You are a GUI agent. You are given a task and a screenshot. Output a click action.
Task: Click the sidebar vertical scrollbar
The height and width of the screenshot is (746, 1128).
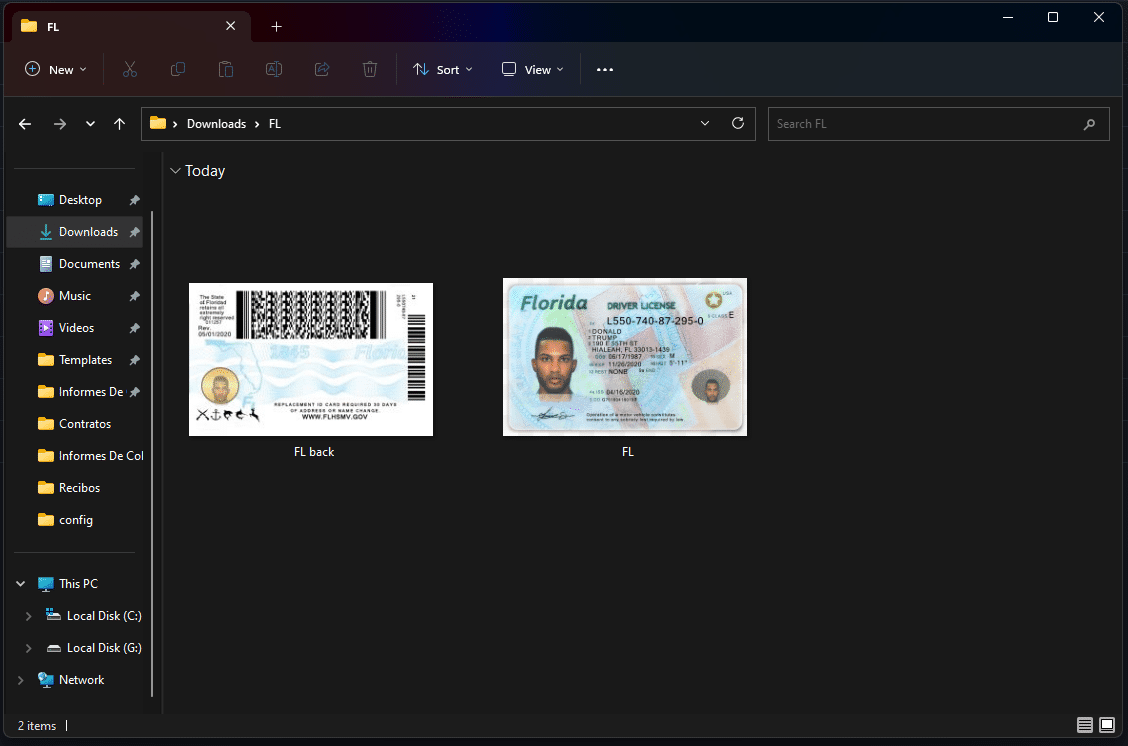[x=153, y=453]
